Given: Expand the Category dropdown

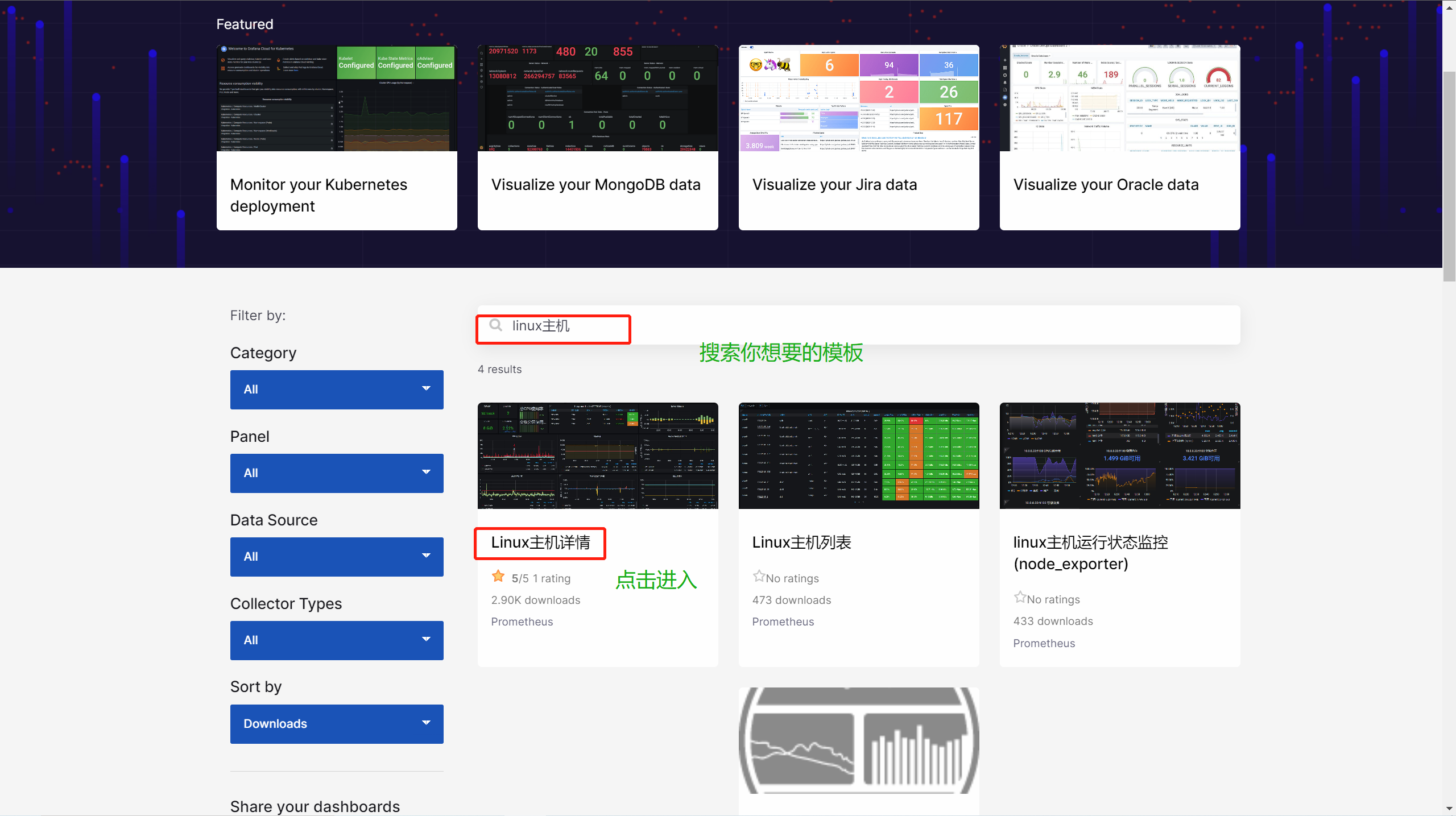Looking at the screenshot, I should click(336, 390).
